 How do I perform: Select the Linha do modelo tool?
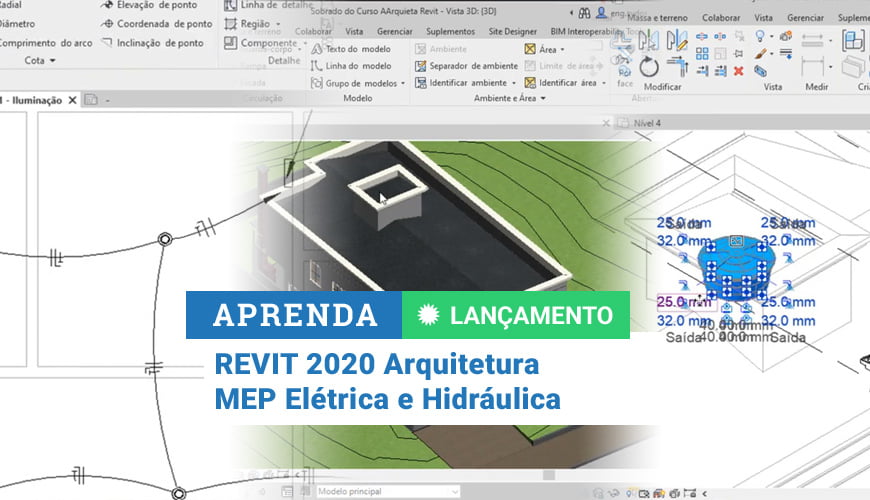point(351,65)
